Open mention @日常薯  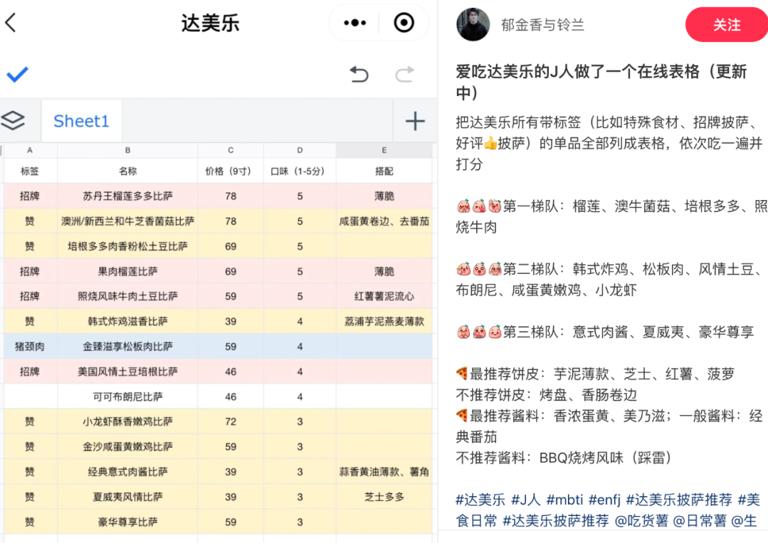[699, 520]
